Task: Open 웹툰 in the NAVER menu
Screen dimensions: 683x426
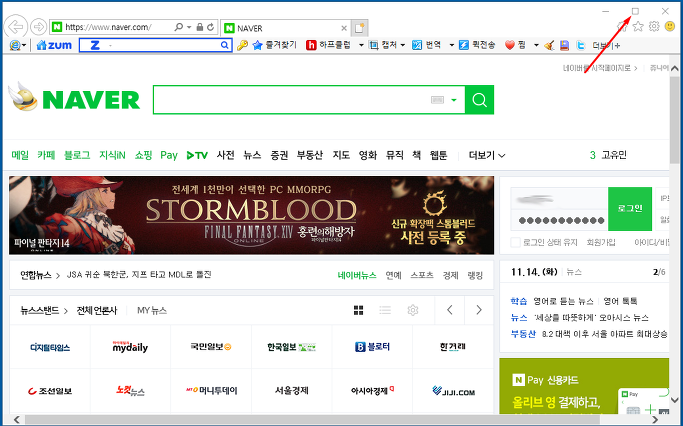Action: click(438, 155)
